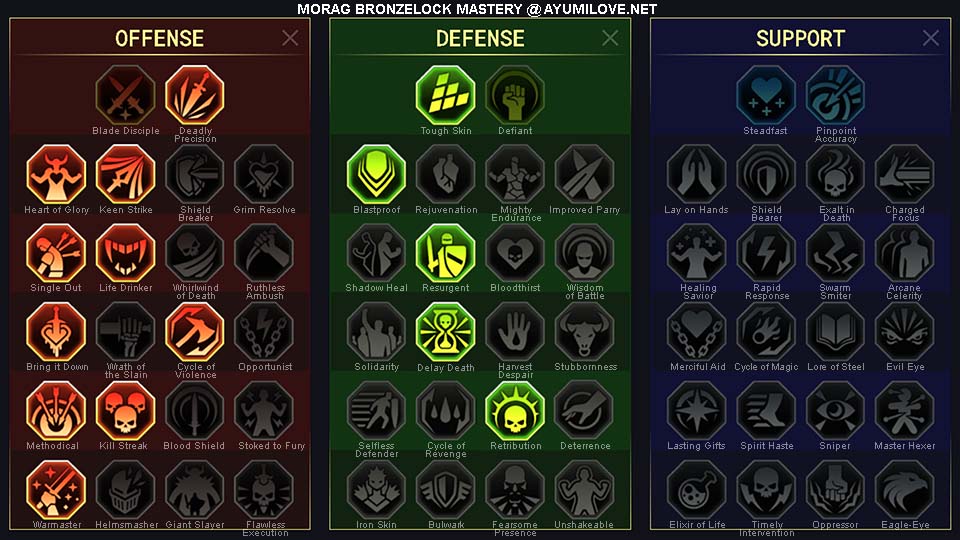Select the Tough Skin mastery icon
This screenshot has height=540, width=960.
click(445, 96)
